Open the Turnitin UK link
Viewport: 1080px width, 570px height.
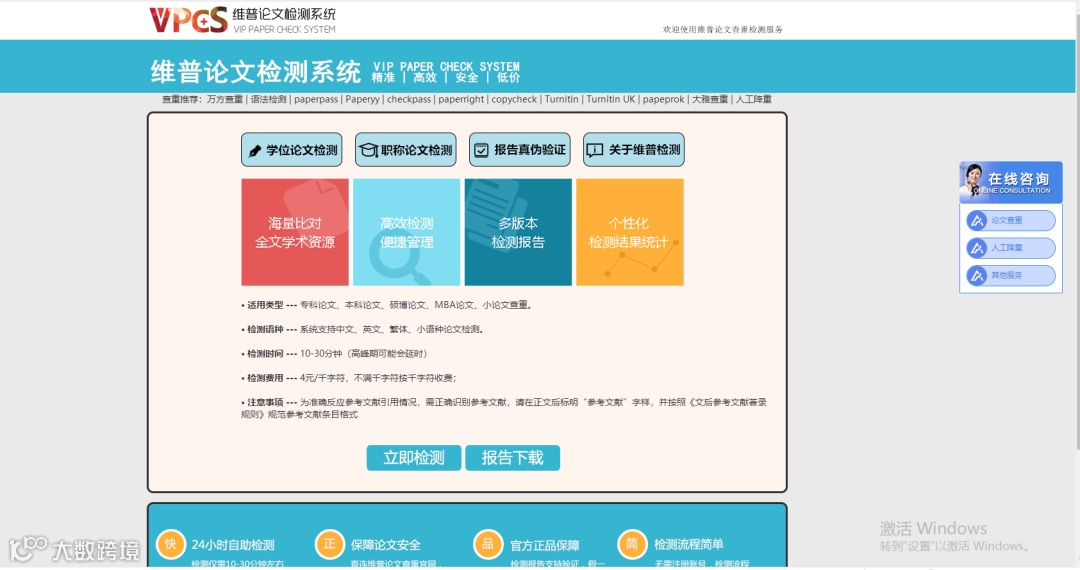coord(611,99)
